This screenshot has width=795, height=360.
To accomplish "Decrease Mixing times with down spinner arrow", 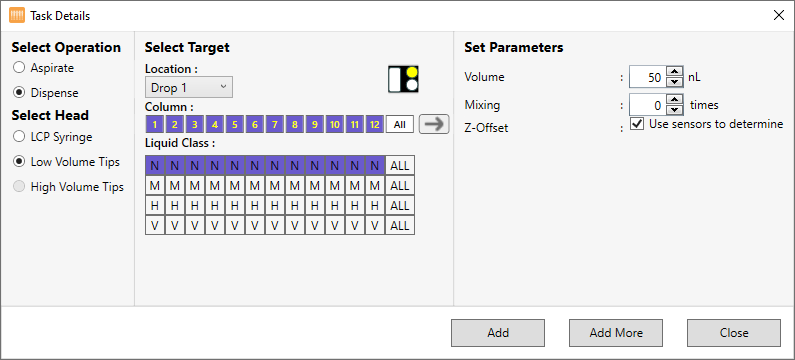I will (x=674, y=110).
